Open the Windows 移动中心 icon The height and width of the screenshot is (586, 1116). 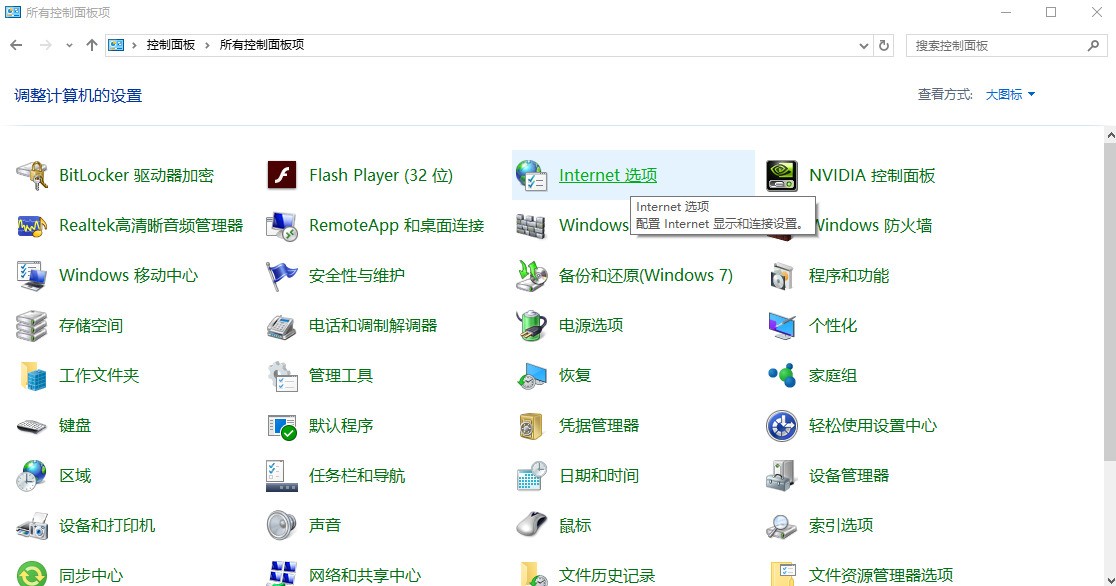32,276
